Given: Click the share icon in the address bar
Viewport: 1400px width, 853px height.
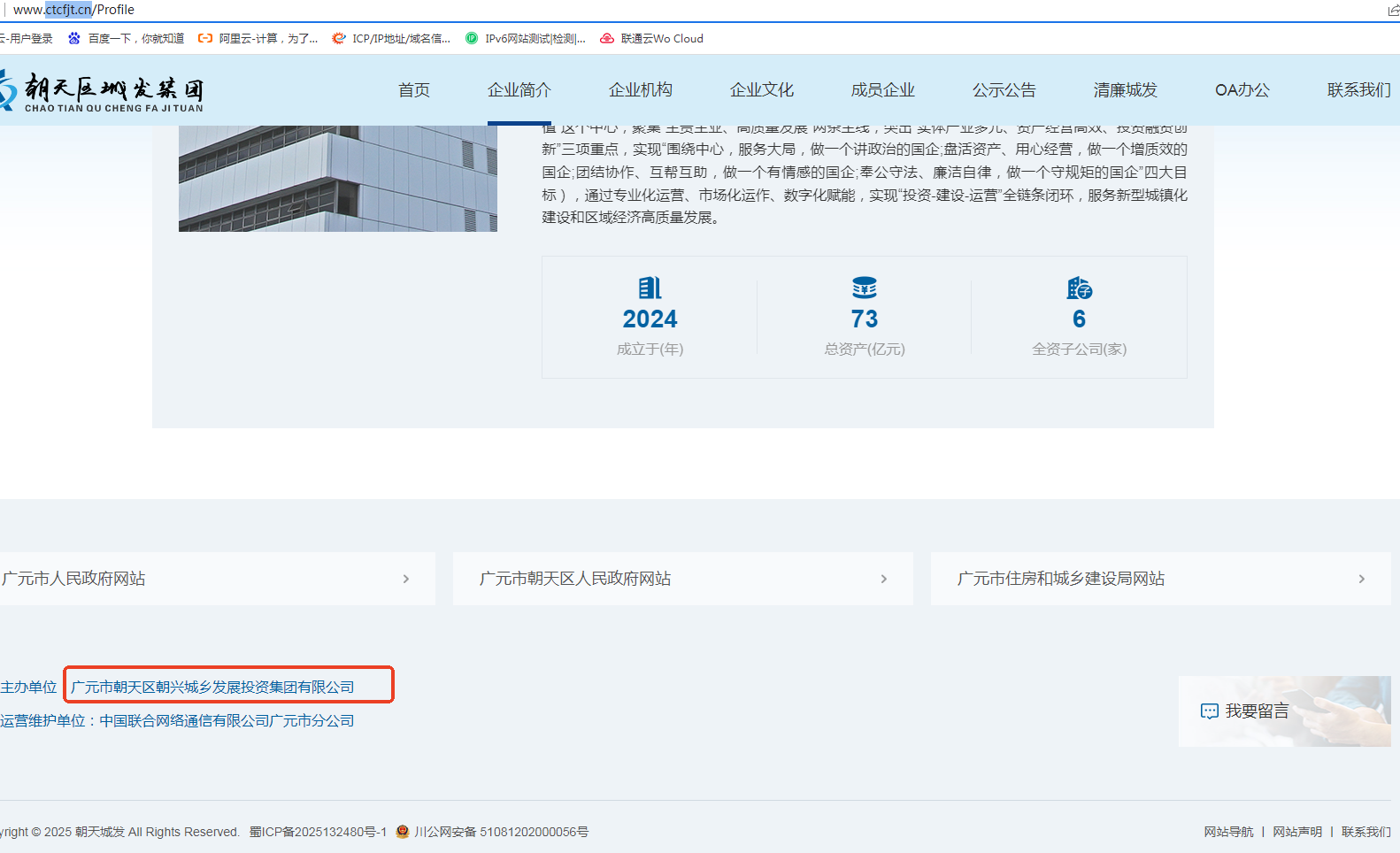Looking at the screenshot, I should (1393, 10).
